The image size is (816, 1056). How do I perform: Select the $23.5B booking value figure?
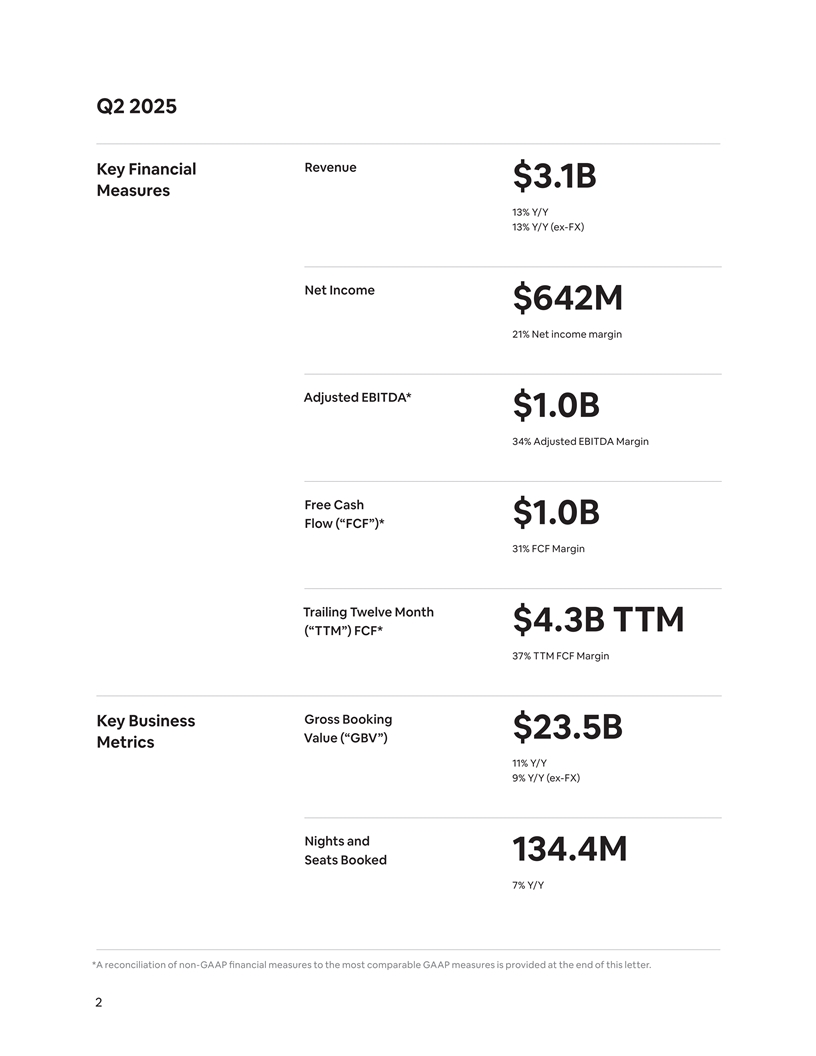pyautogui.click(x=567, y=728)
